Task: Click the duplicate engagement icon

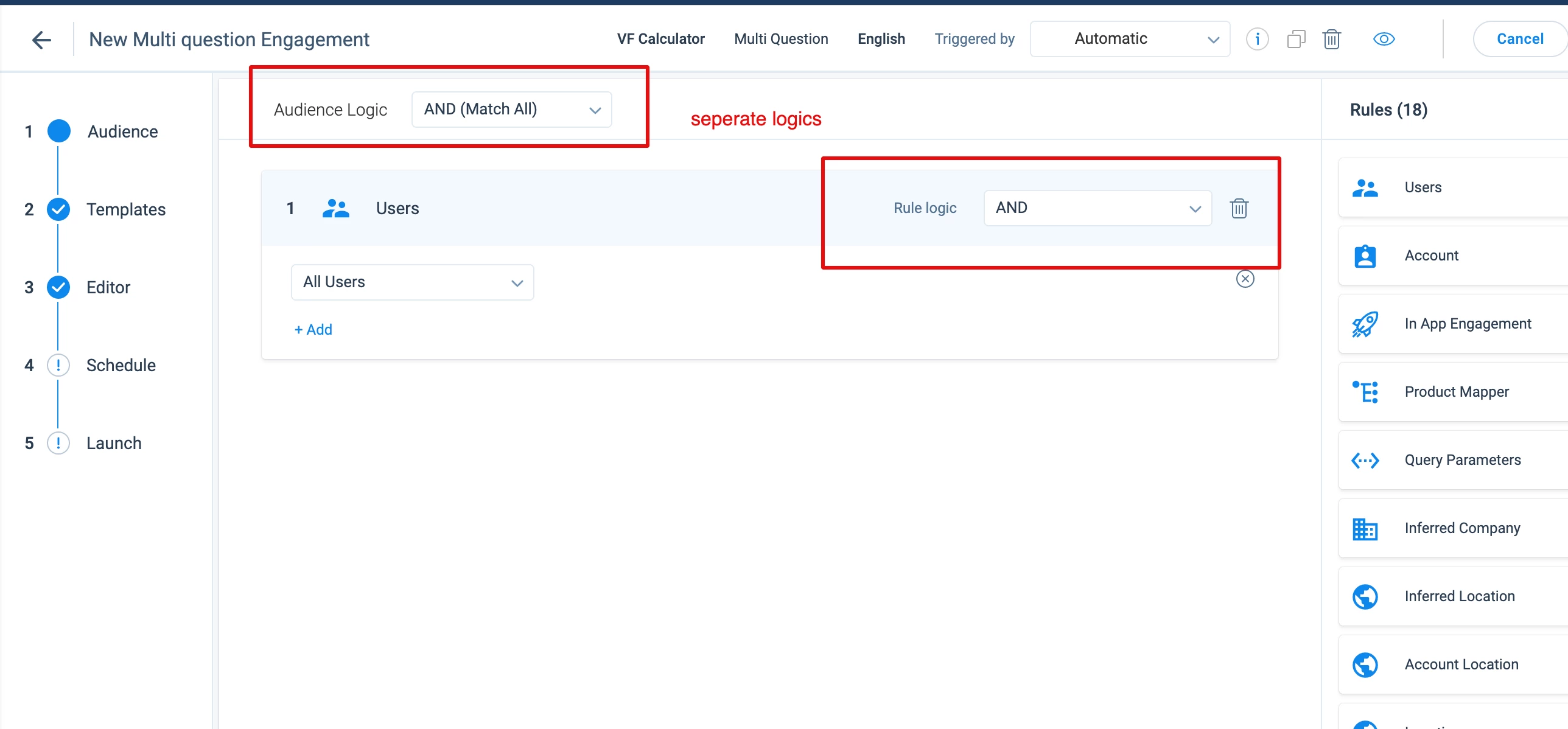Action: [1296, 40]
